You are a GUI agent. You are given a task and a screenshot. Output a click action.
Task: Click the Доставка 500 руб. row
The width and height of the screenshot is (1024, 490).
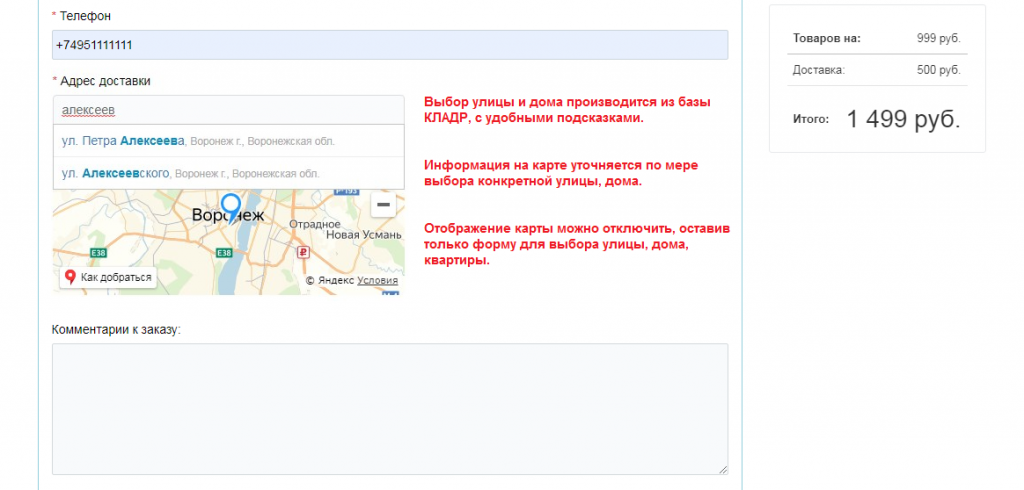pyautogui.click(x=876, y=70)
